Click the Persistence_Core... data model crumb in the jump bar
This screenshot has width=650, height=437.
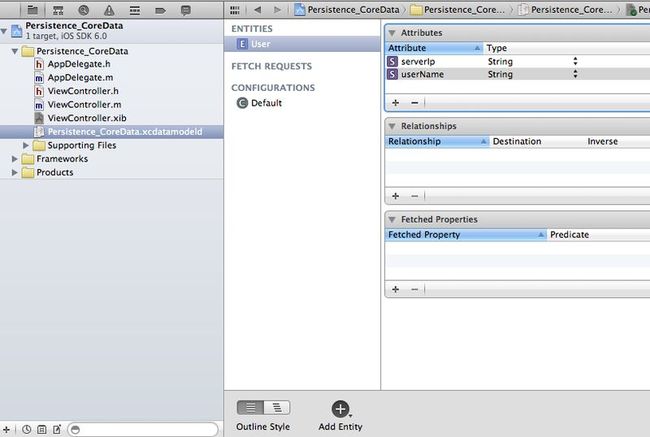pos(565,10)
